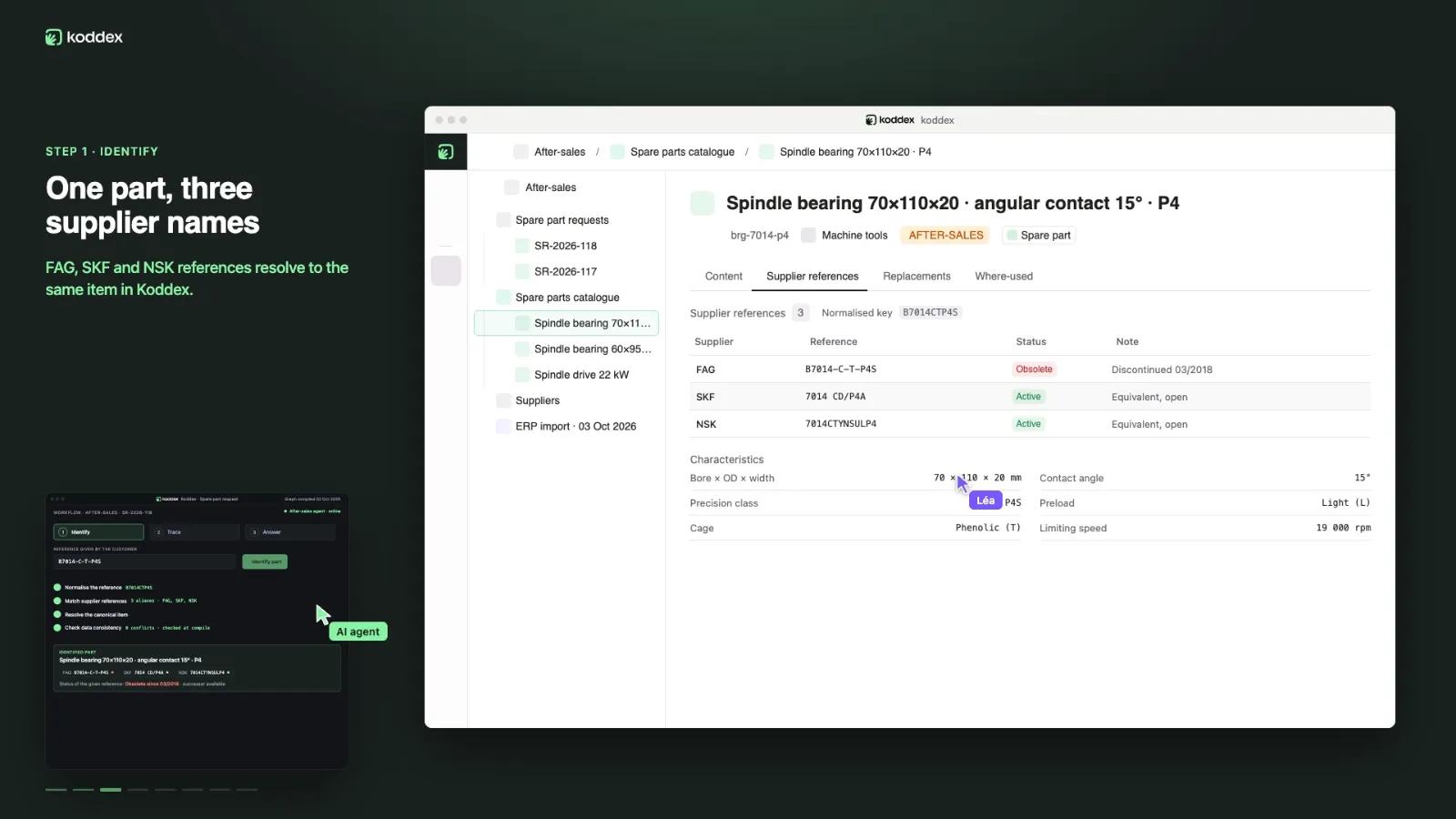Viewport: 1456px width, 819px height.
Task: Click the brg-7014-p4 identifier
Action: (760, 235)
